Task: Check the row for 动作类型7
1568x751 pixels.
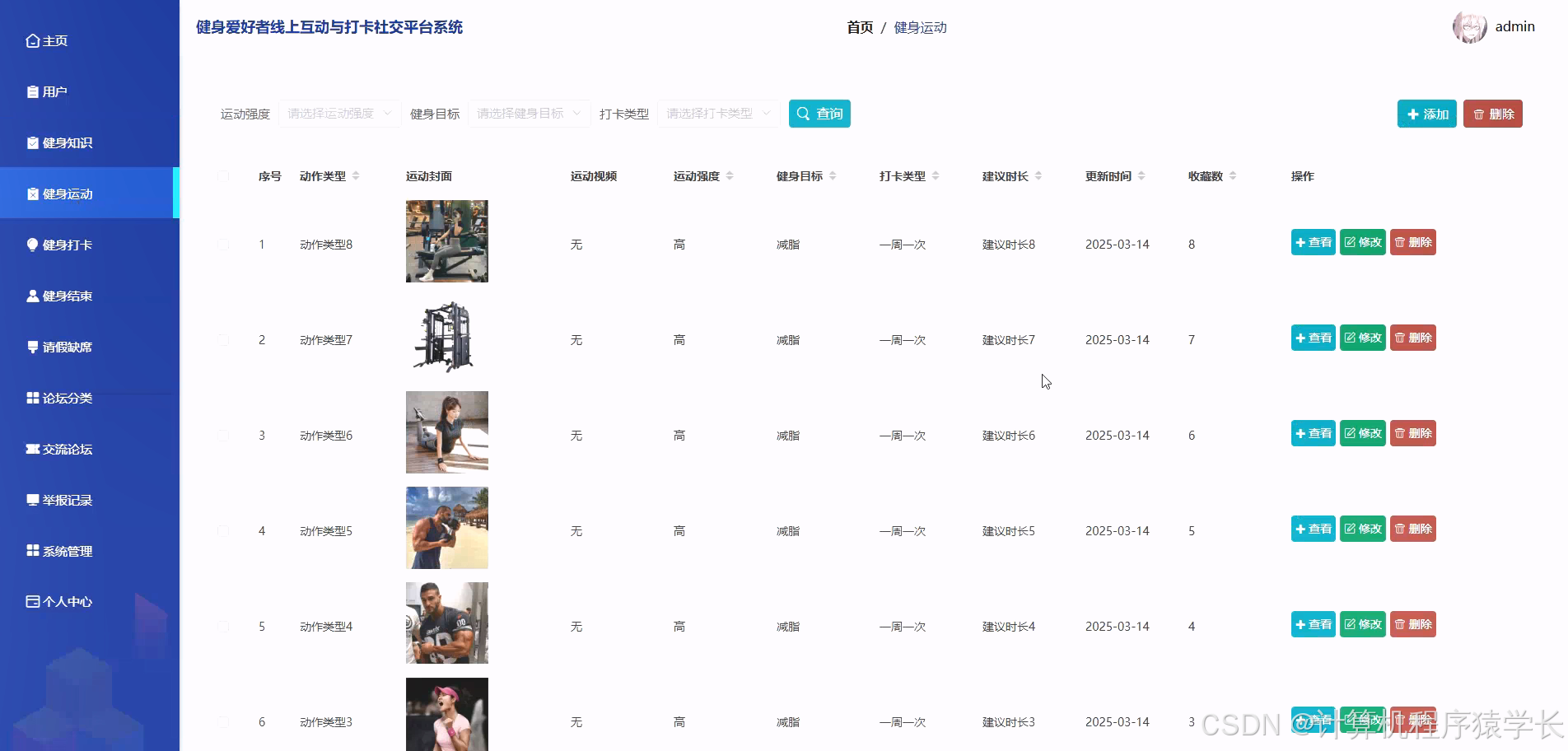Action: tap(223, 340)
